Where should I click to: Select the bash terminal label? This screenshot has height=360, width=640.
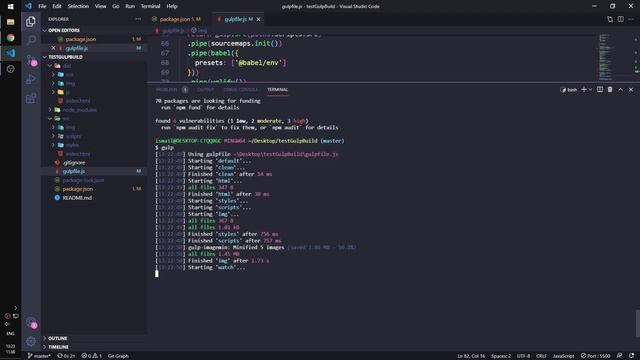569,90
